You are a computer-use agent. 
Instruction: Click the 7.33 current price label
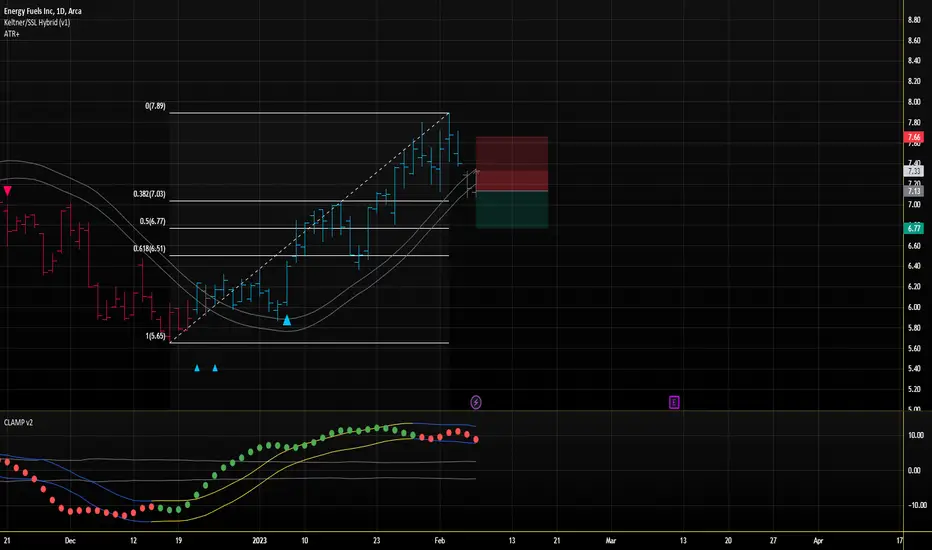(x=913, y=171)
